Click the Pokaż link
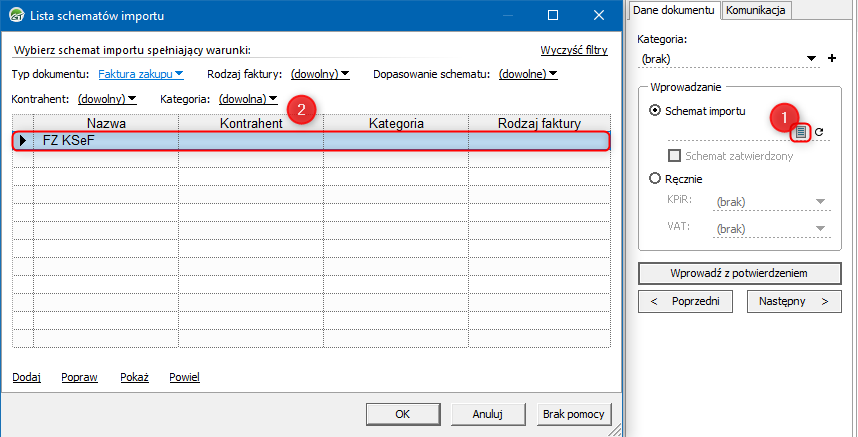 click(135, 377)
